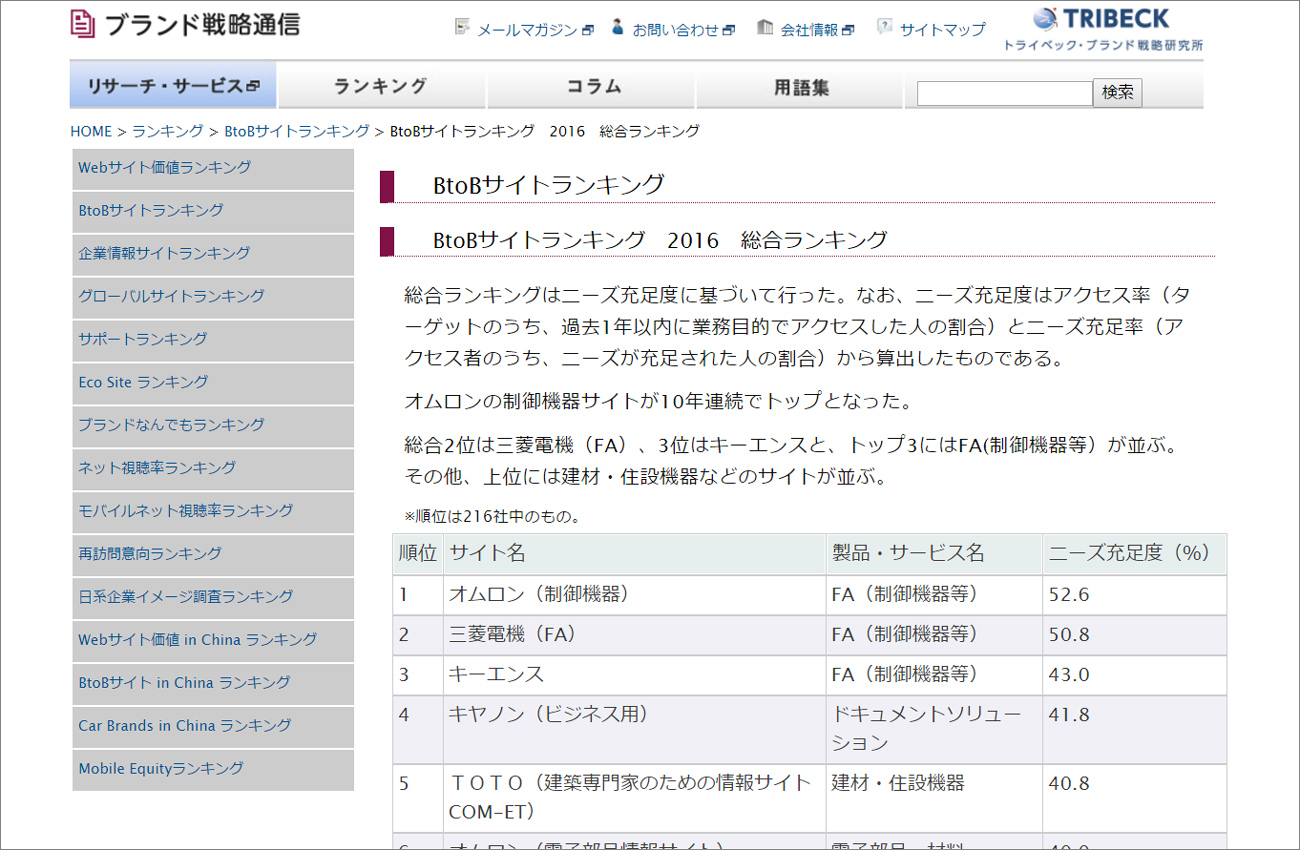This screenshot has width=1300, height=850.
Task: Open Webサイト価値ランキング in the sidebar
Action: [212, 168]
